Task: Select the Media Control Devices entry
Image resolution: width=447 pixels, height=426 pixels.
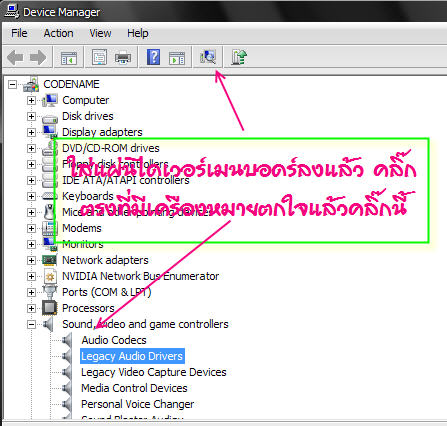Action: coord(134,388)
